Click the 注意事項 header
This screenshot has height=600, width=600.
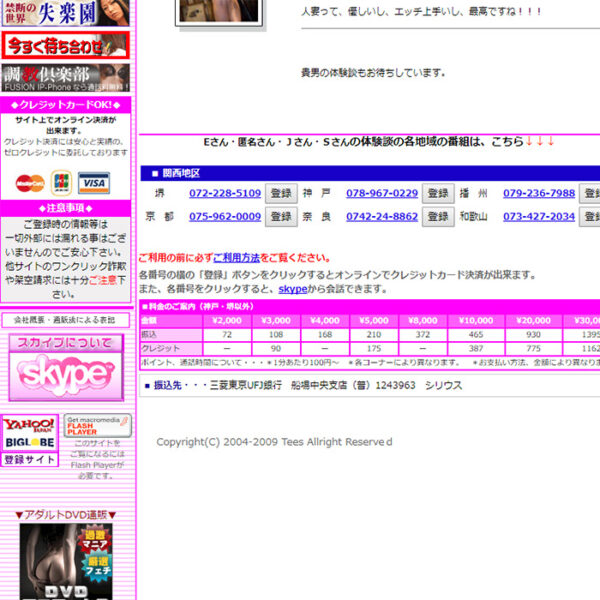65,208
